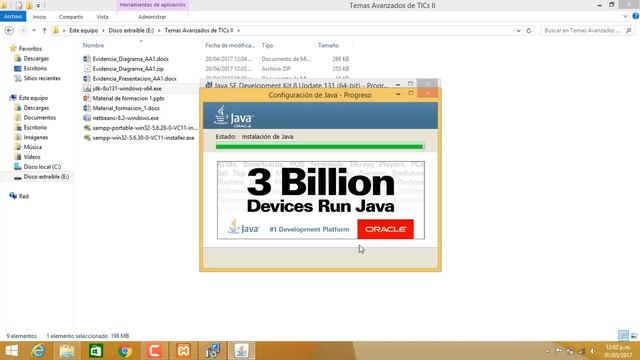Sort files by the Nombre column

[93, 45]
